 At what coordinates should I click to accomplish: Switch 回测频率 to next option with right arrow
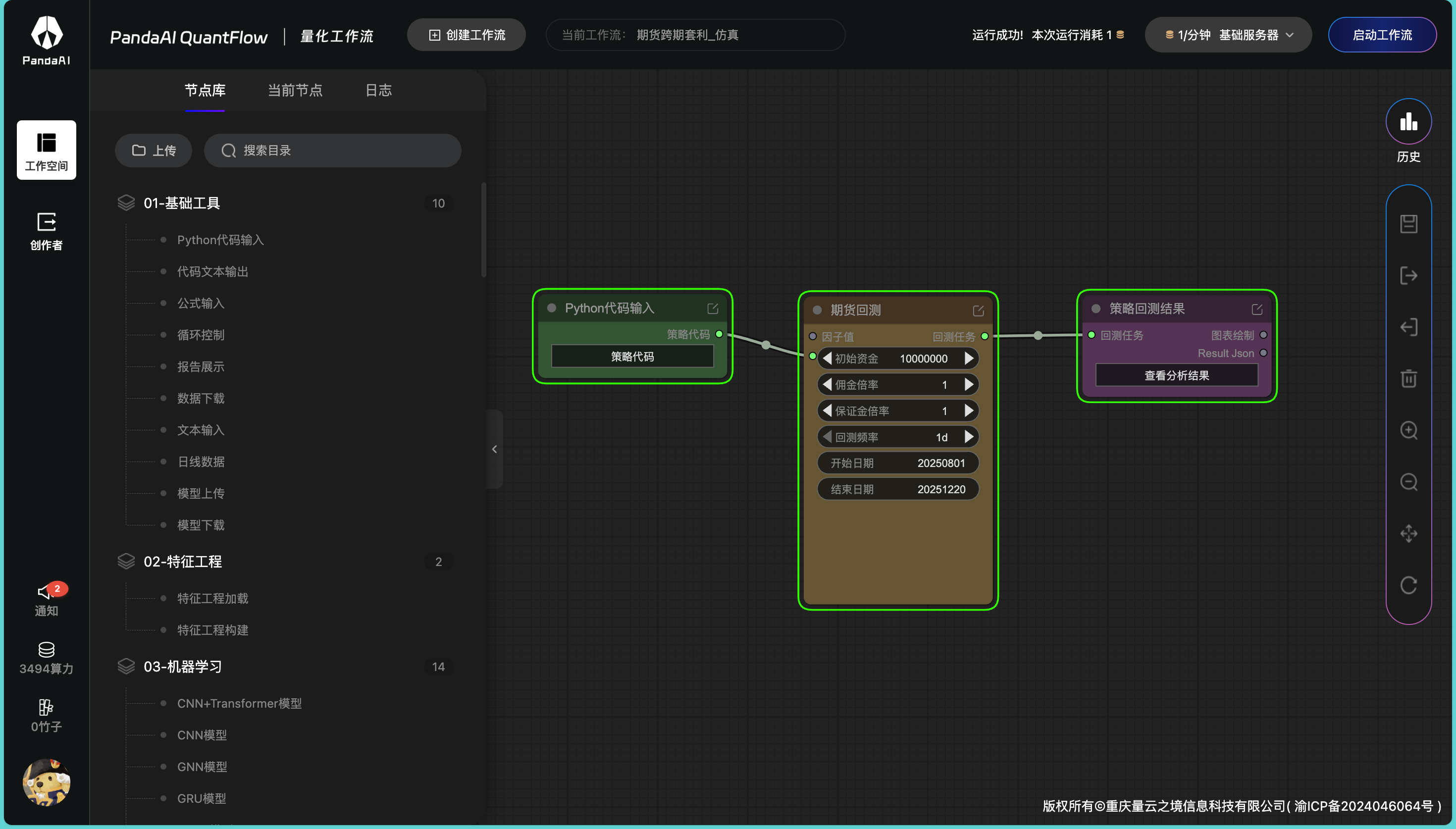969,437
